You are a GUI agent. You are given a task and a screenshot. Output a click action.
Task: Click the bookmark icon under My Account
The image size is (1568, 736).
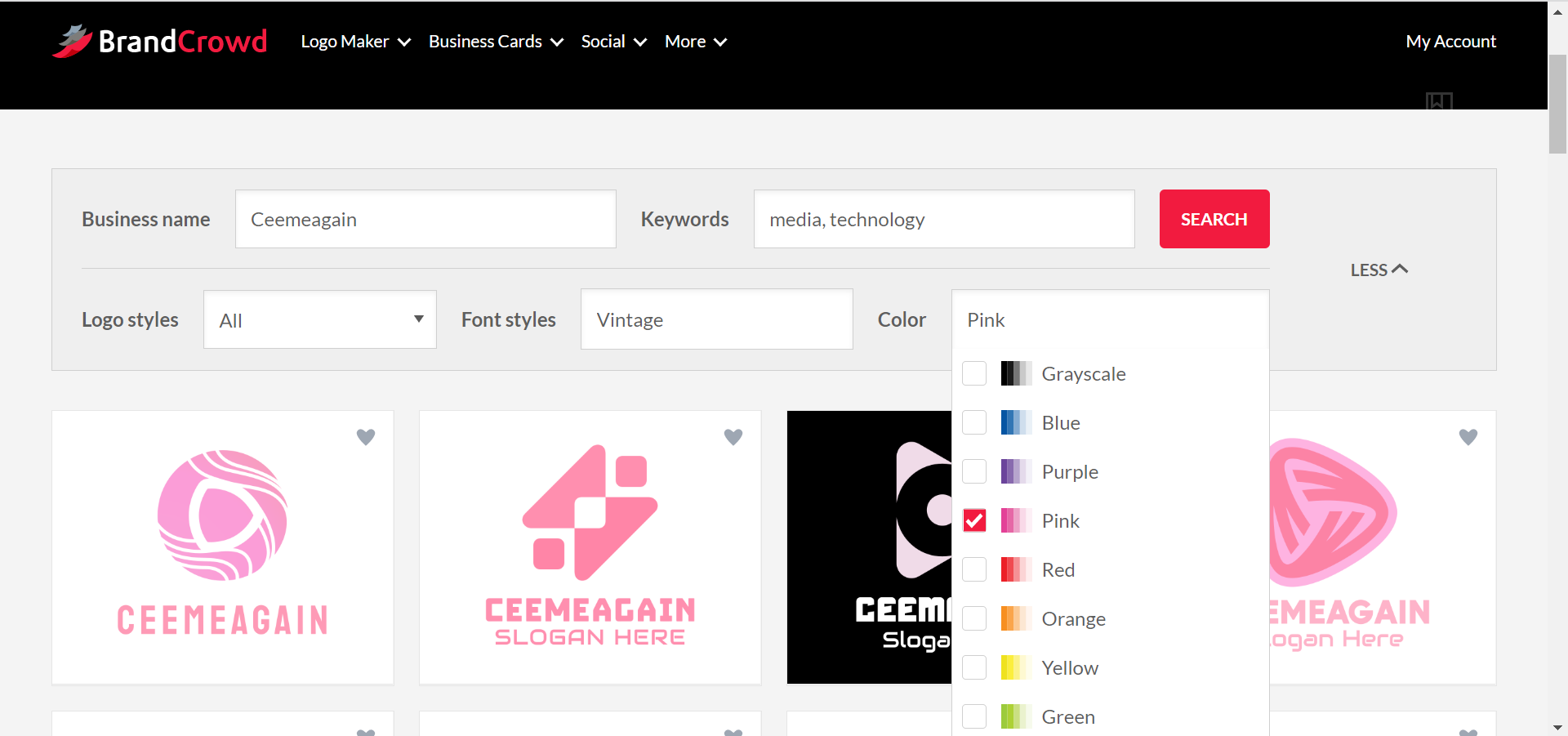[1438, 101]
